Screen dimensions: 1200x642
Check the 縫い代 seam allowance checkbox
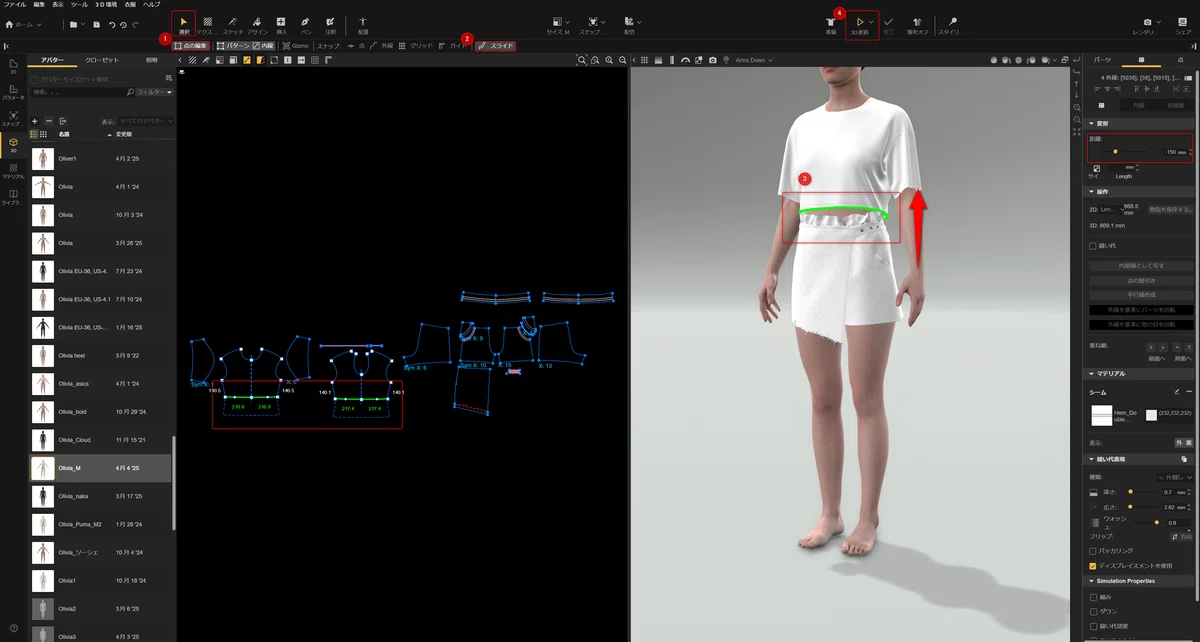[1093, 246]
